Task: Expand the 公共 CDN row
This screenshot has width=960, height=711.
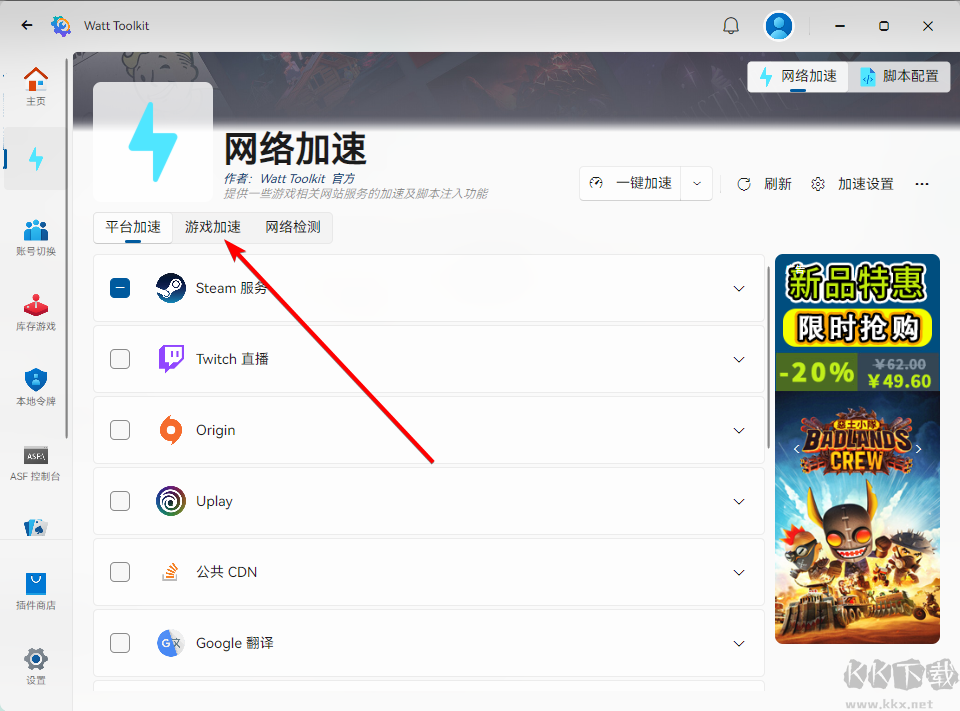Action: (x=739, y=573)
